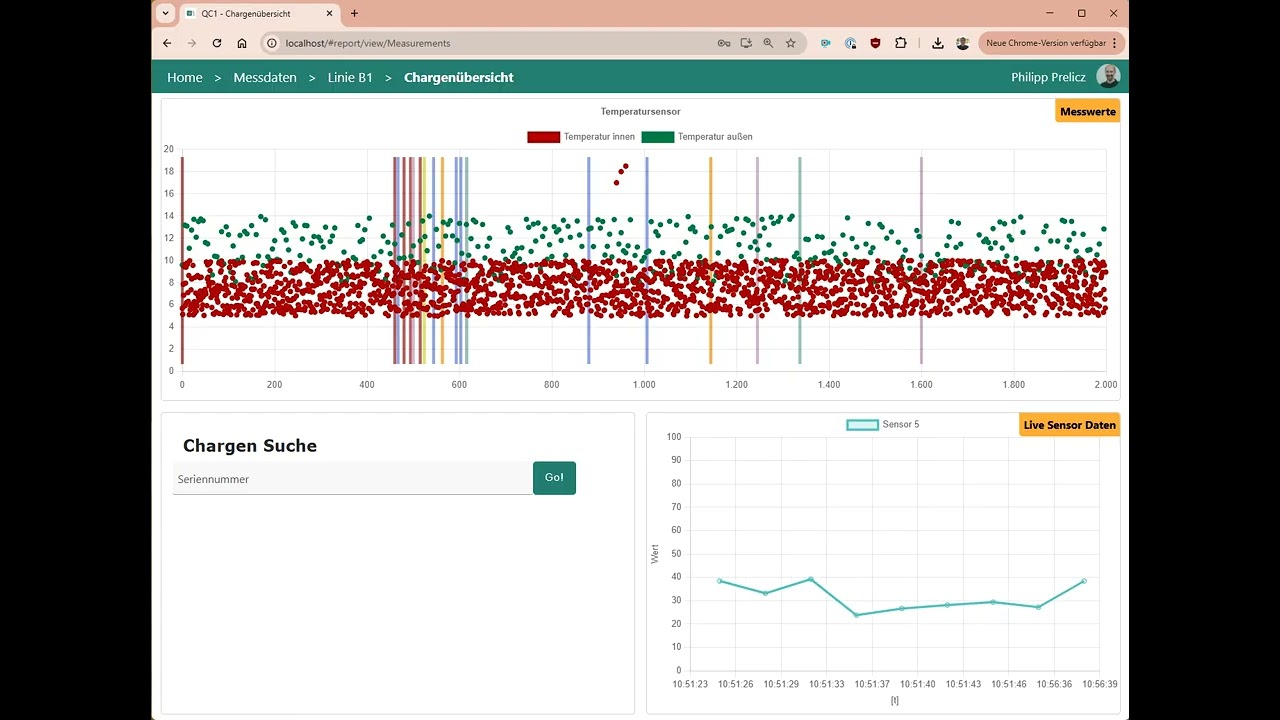Open the red shield extension icon
The image size is (1280, 720).
pos(876,43)
